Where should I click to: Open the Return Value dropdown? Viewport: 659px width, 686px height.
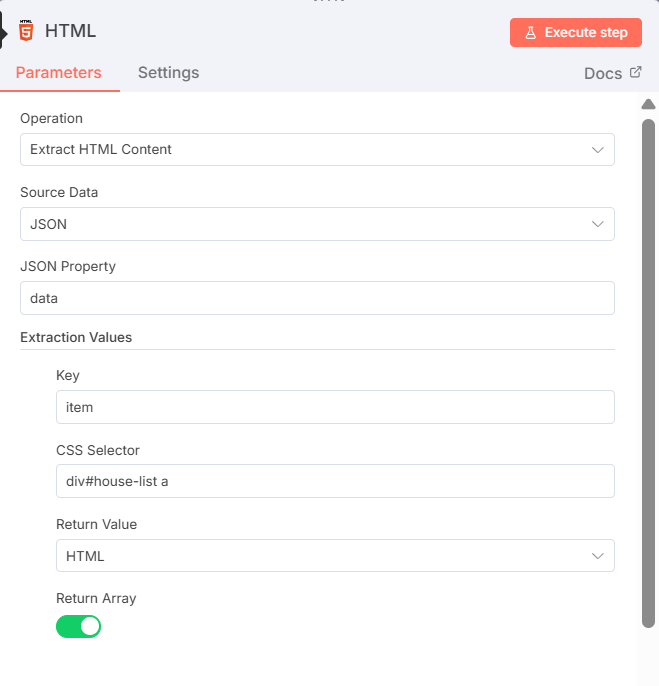(335, 556)
